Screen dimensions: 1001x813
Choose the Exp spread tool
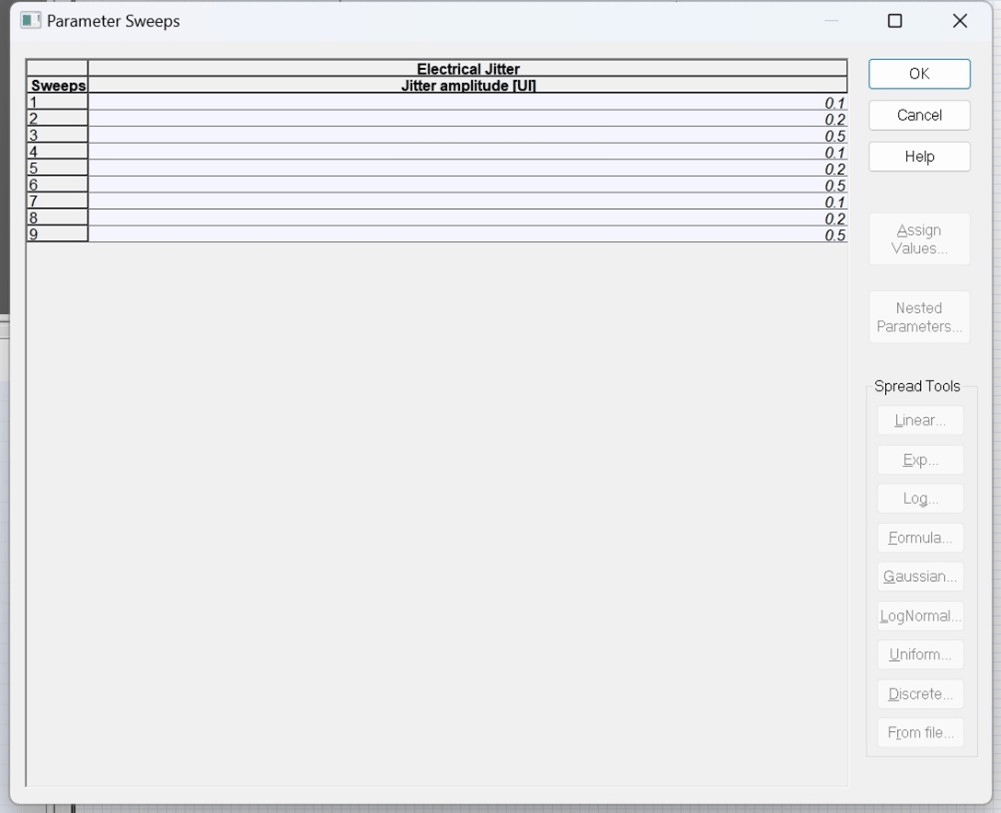coord(920,460)
